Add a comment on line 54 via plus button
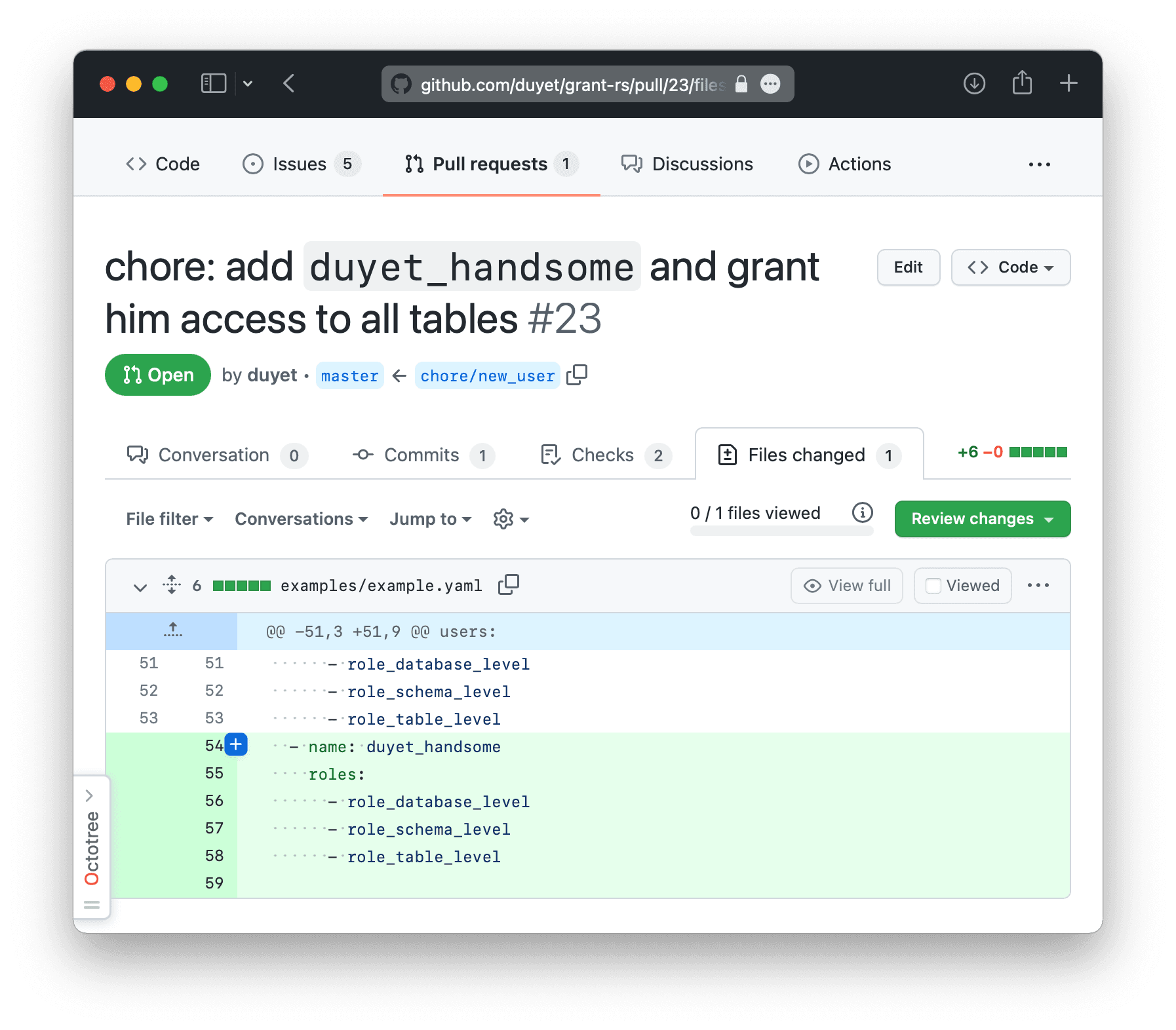The height and width of the screenshot is (1030, 1176). [x=235, y=745]
